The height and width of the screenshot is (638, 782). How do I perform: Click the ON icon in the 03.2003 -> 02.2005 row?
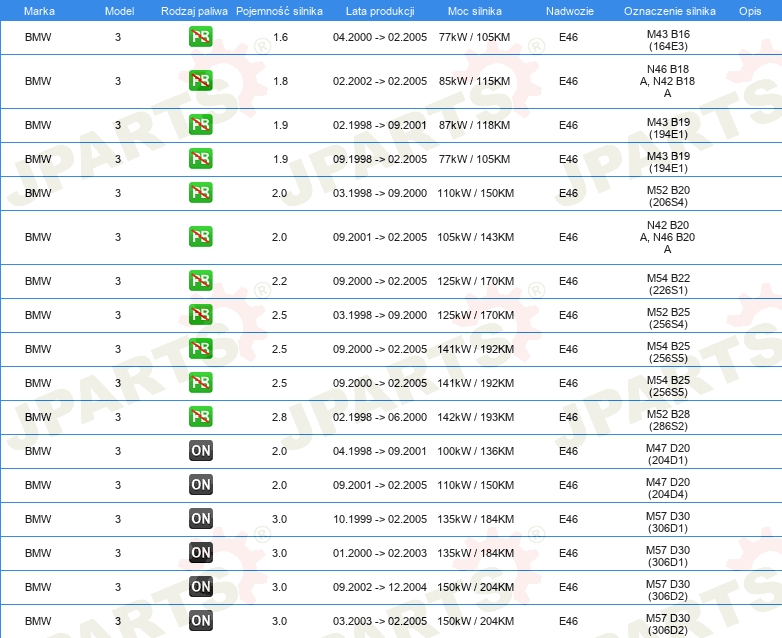(x=200, y=620)
